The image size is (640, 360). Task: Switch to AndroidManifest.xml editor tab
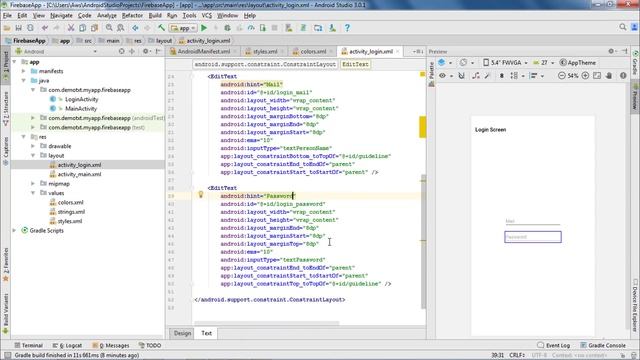203,51
